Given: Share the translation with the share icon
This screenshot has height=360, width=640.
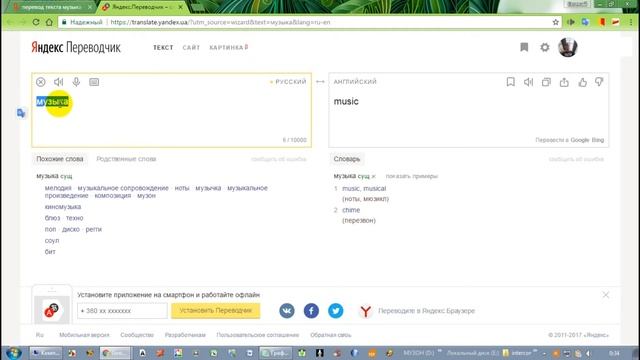Looking at the screenshot, I should 564,82.
